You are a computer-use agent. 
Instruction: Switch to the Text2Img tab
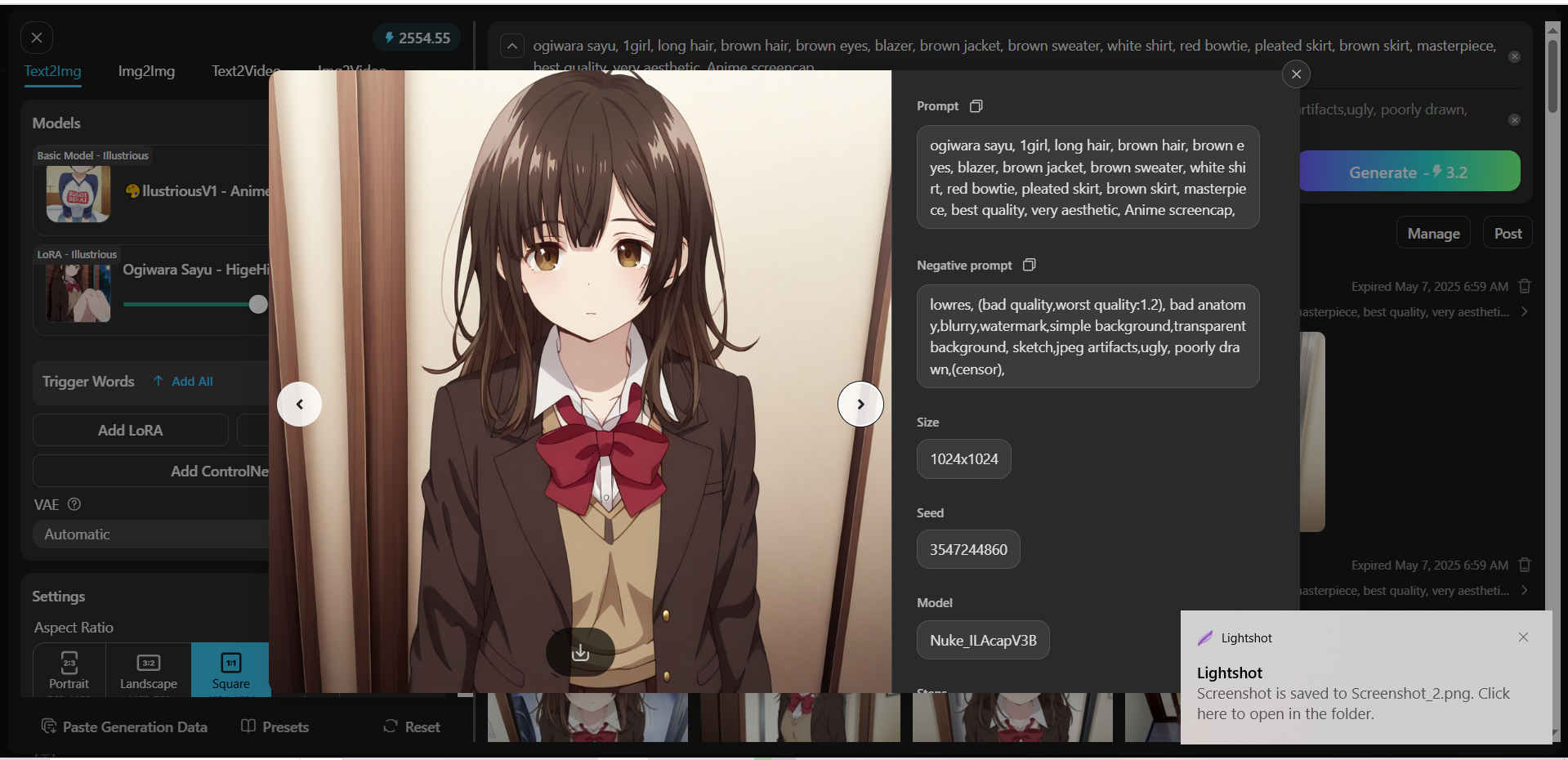click(52, 71)
